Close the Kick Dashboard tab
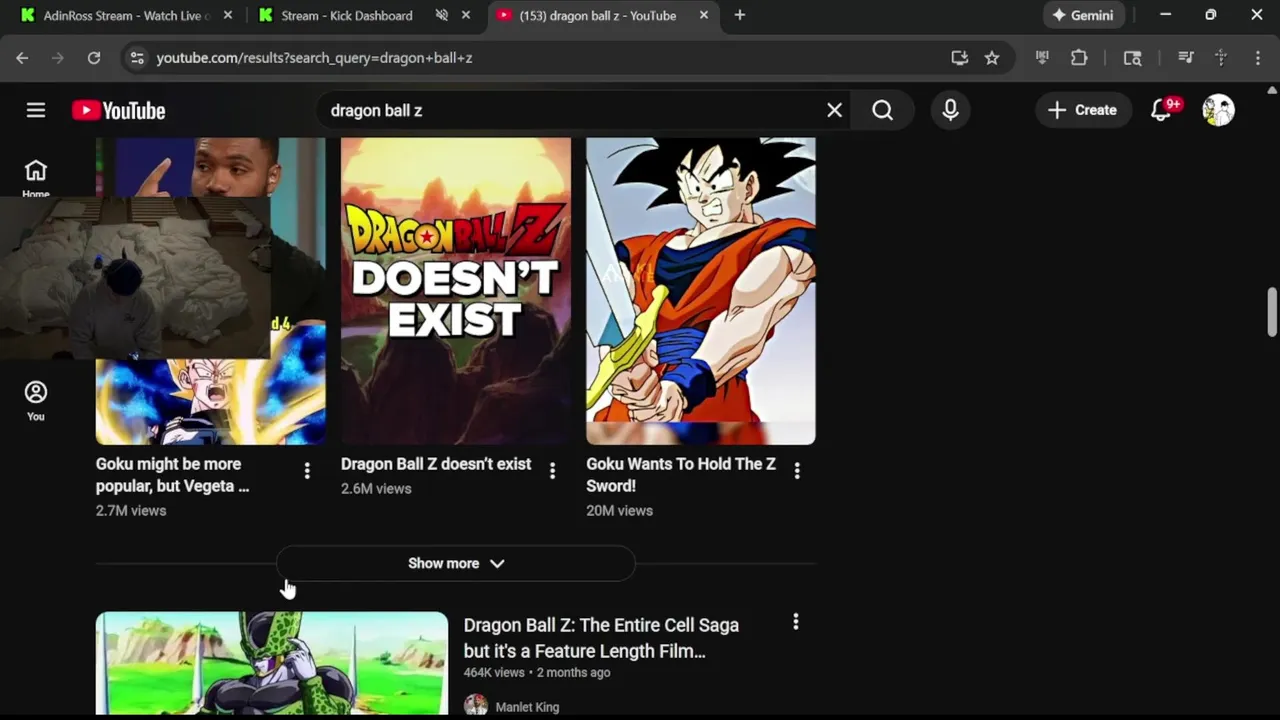Screen dimensions: 1280x720 (x=466, y=15)
